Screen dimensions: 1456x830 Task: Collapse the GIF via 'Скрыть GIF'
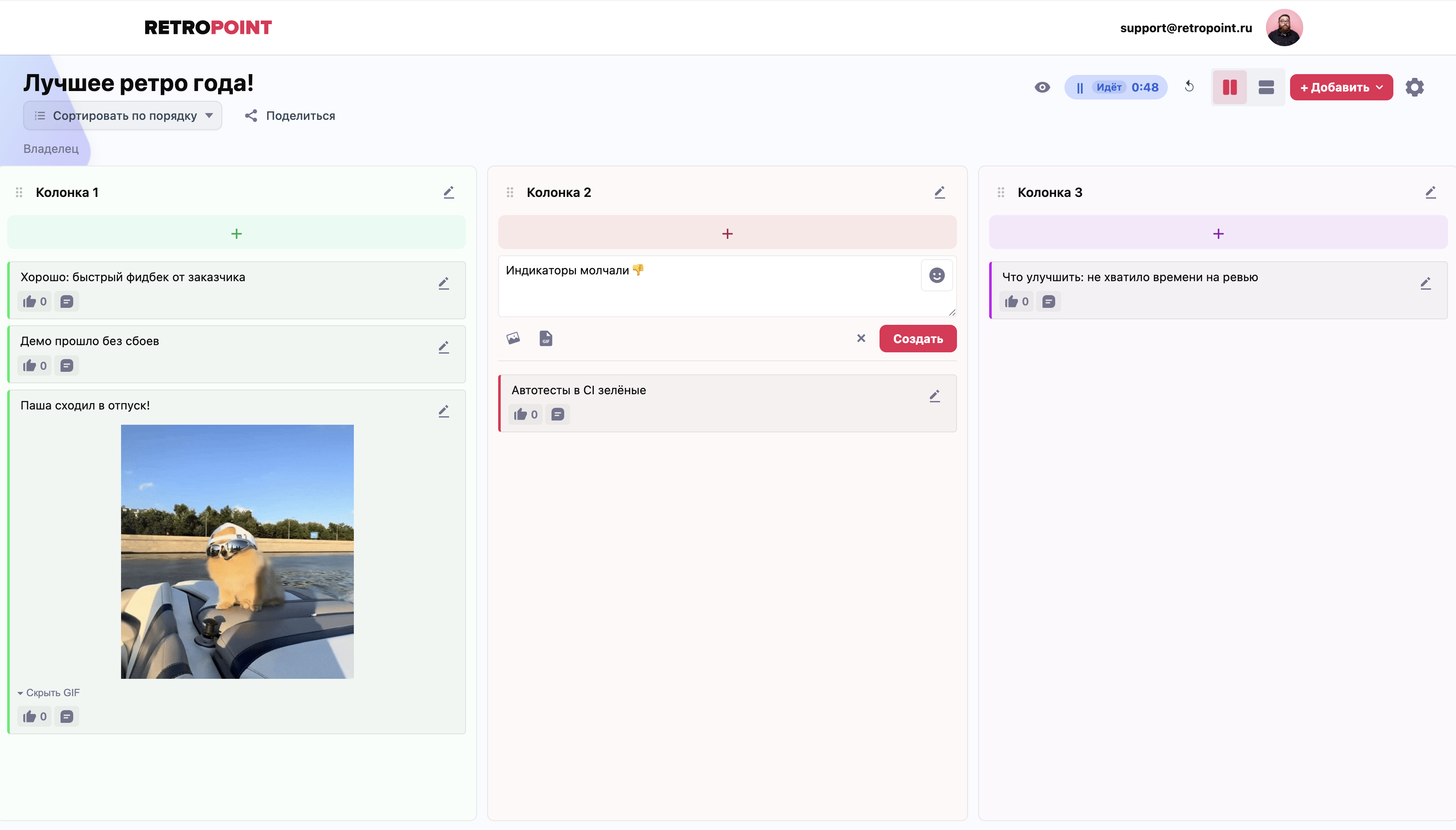49,693
